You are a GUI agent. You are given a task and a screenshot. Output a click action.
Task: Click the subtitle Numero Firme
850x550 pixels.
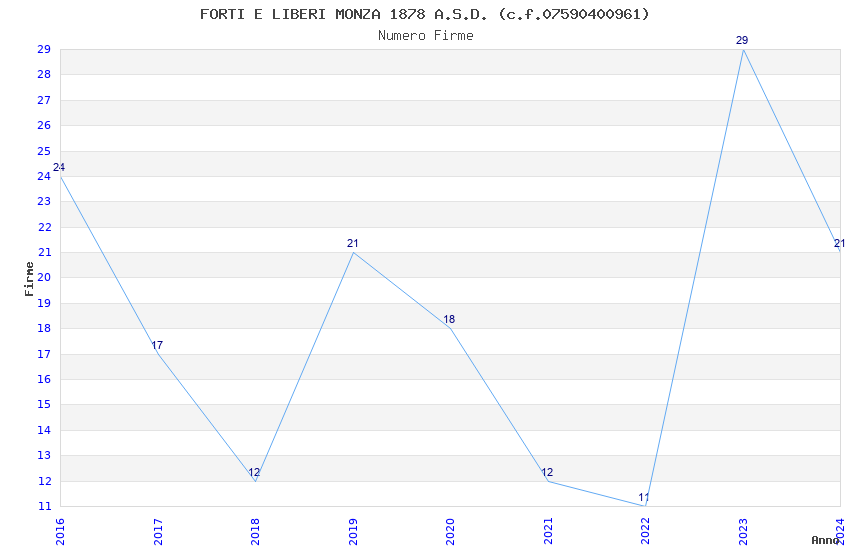pos(426,36)
